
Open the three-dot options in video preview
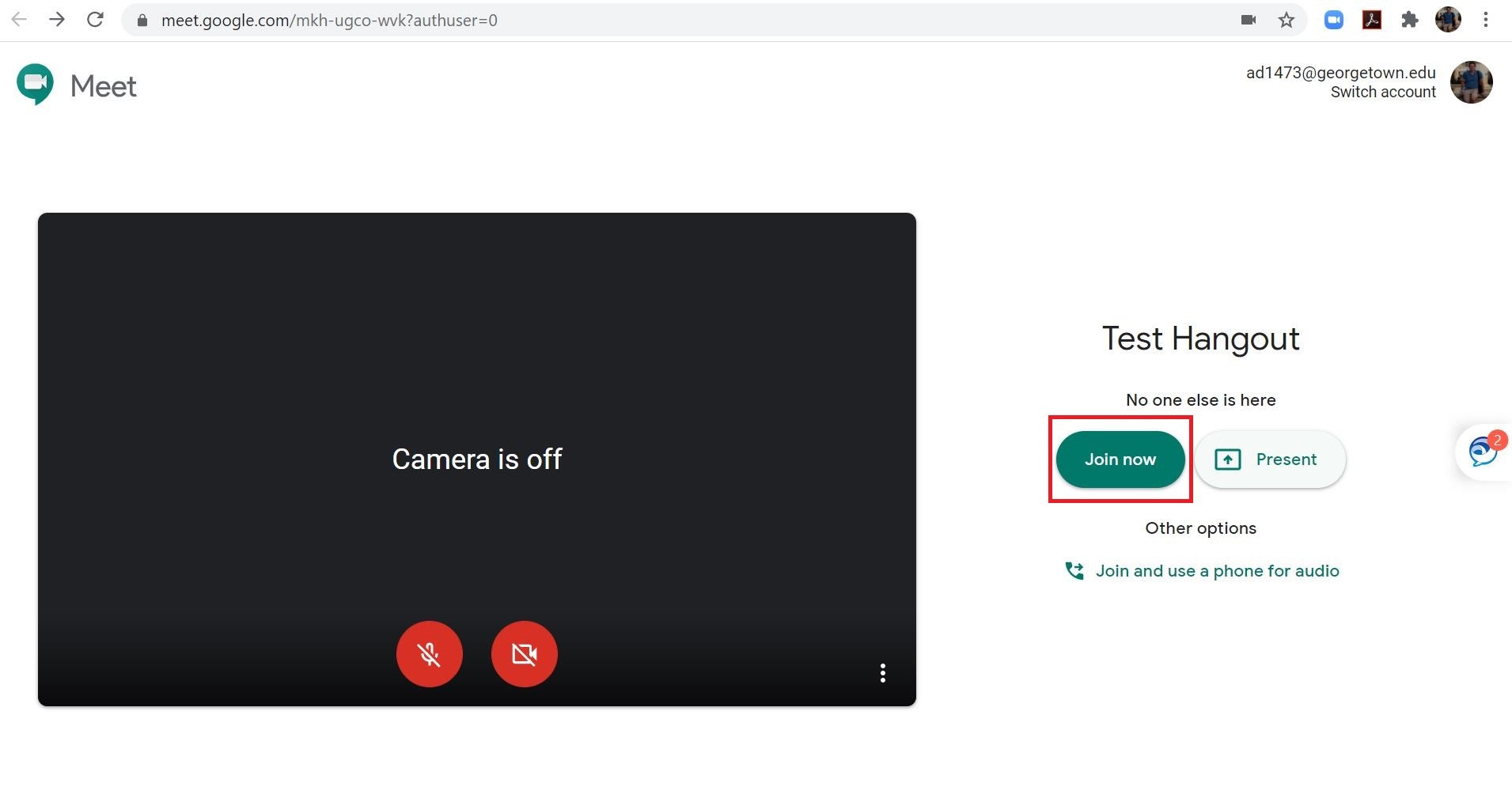(882, 673)
